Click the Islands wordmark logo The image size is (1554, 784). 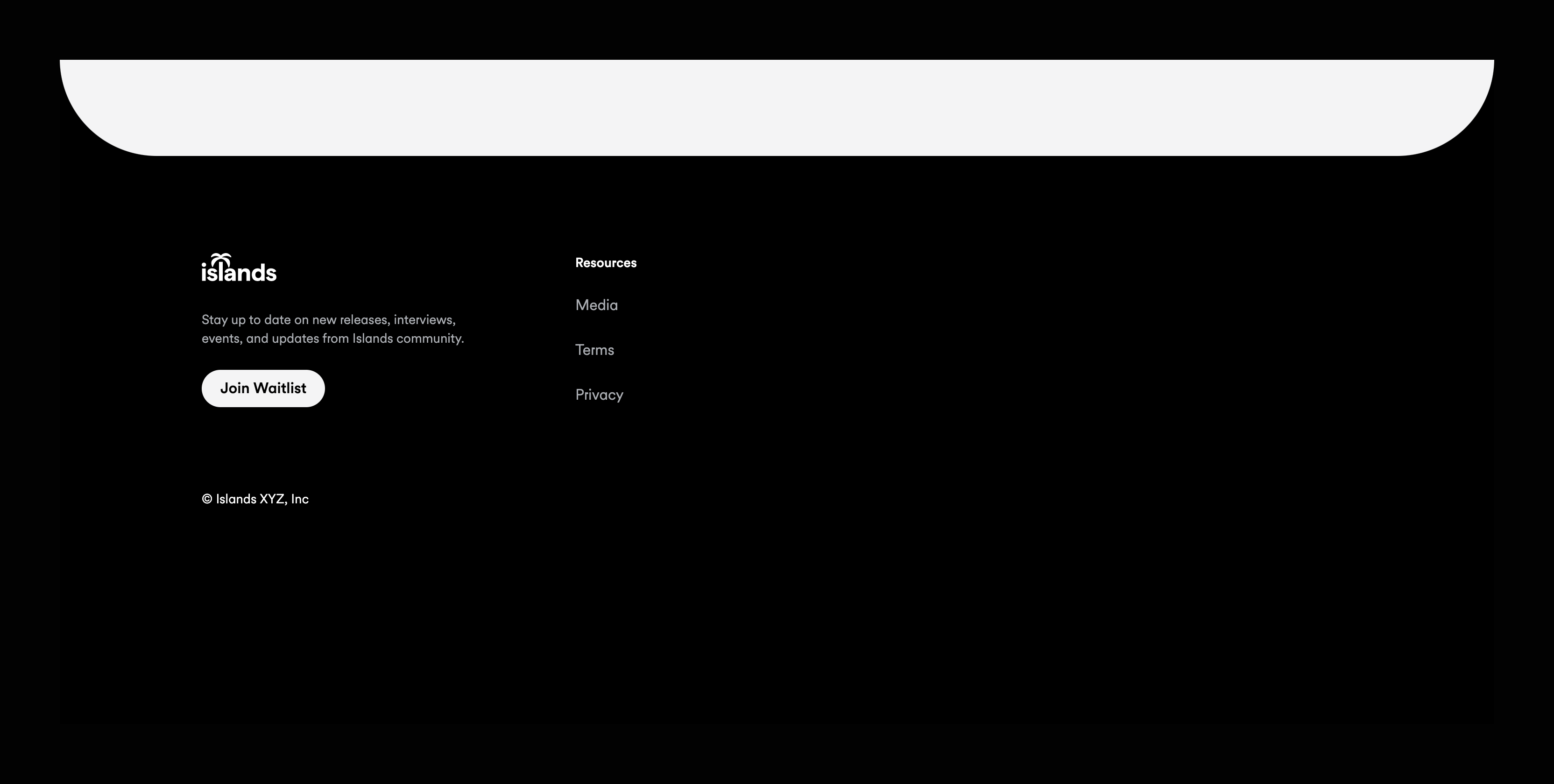[239, 269]
